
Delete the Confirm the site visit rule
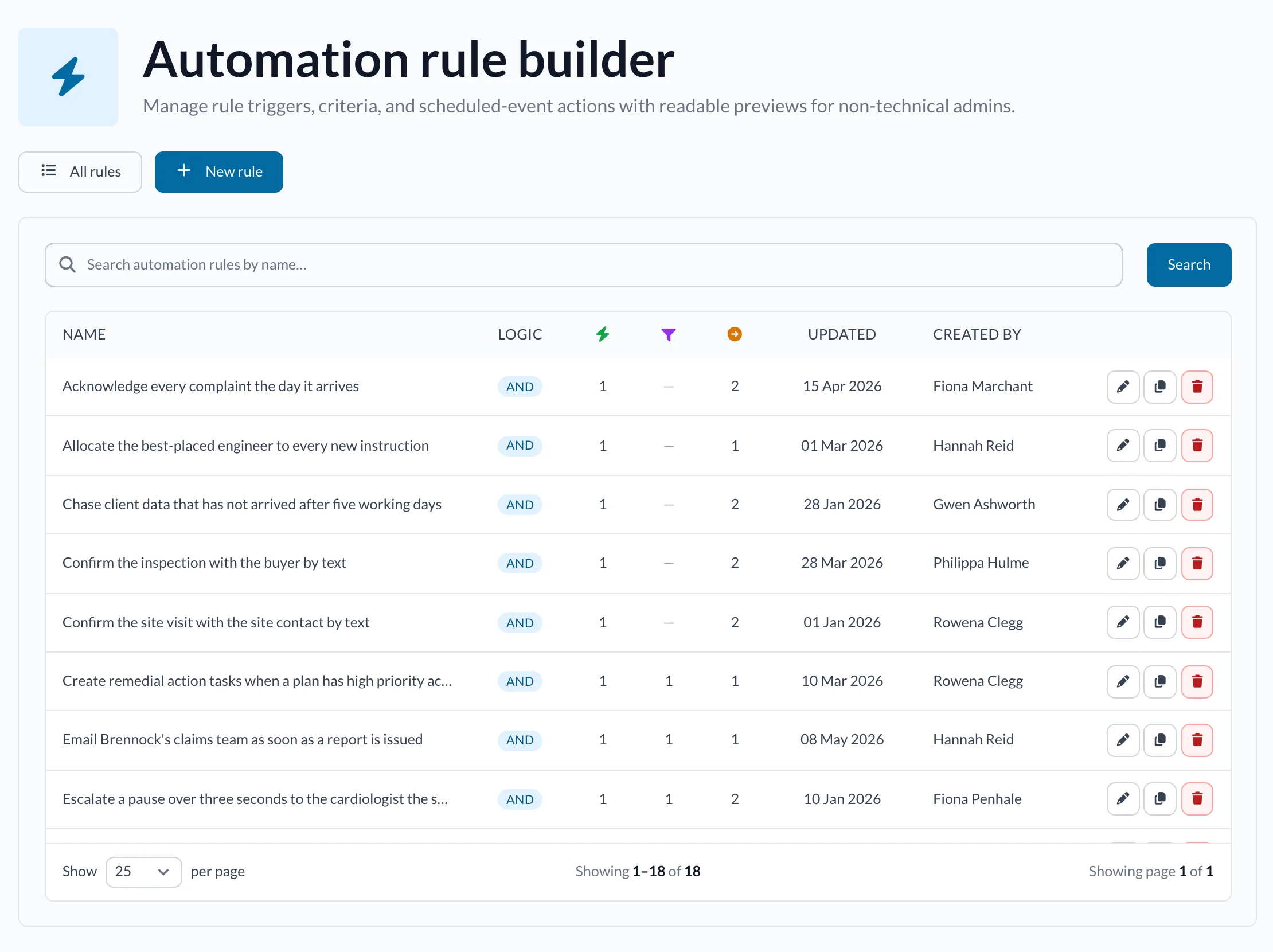1197,622
